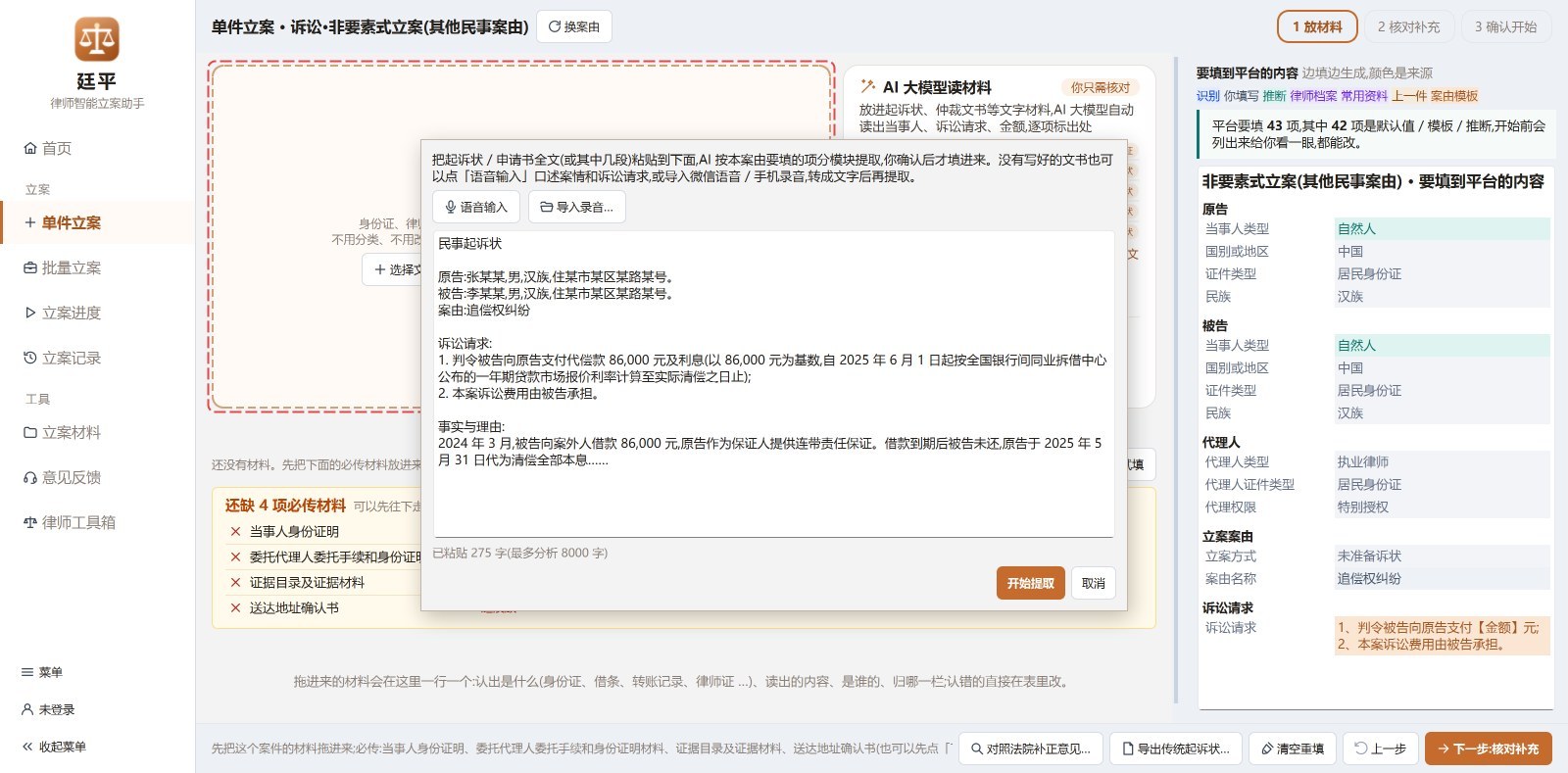Click 开始提取 button
This screenshot has width=1568, height=773.
pyautogui.click(x=1030, y=583)
